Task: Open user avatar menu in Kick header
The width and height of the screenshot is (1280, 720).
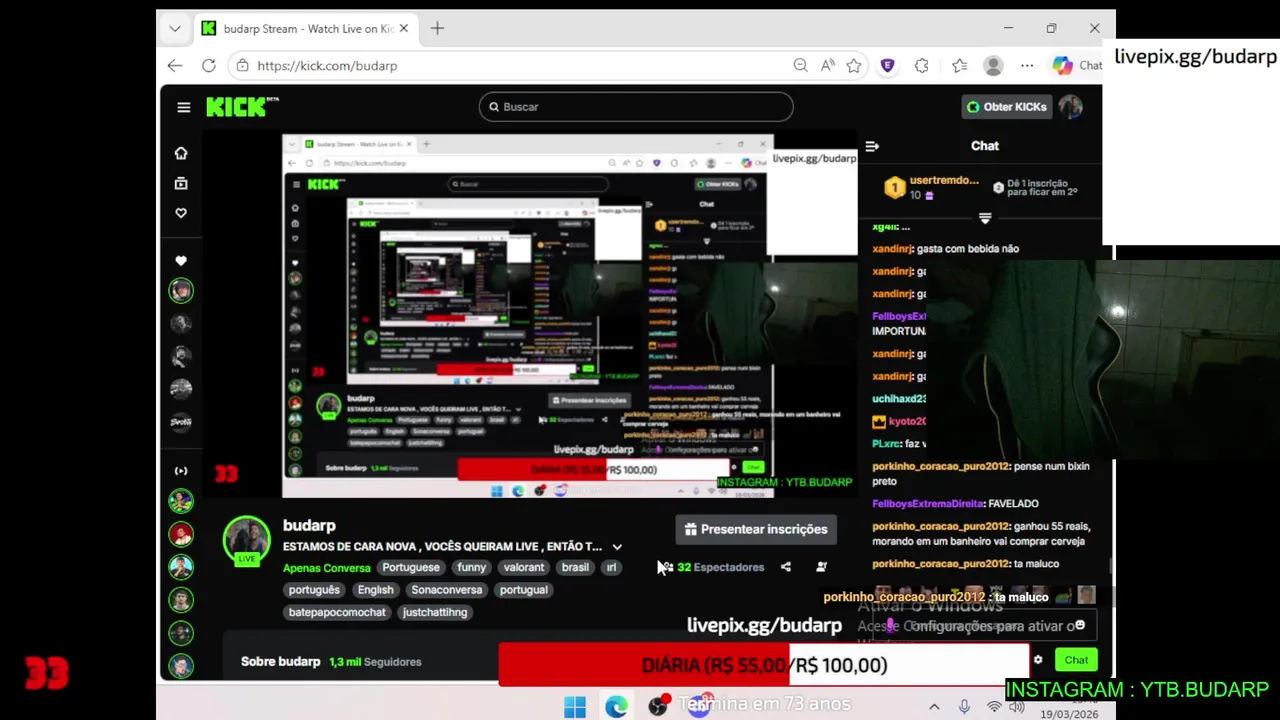Action: (1071, 107)
